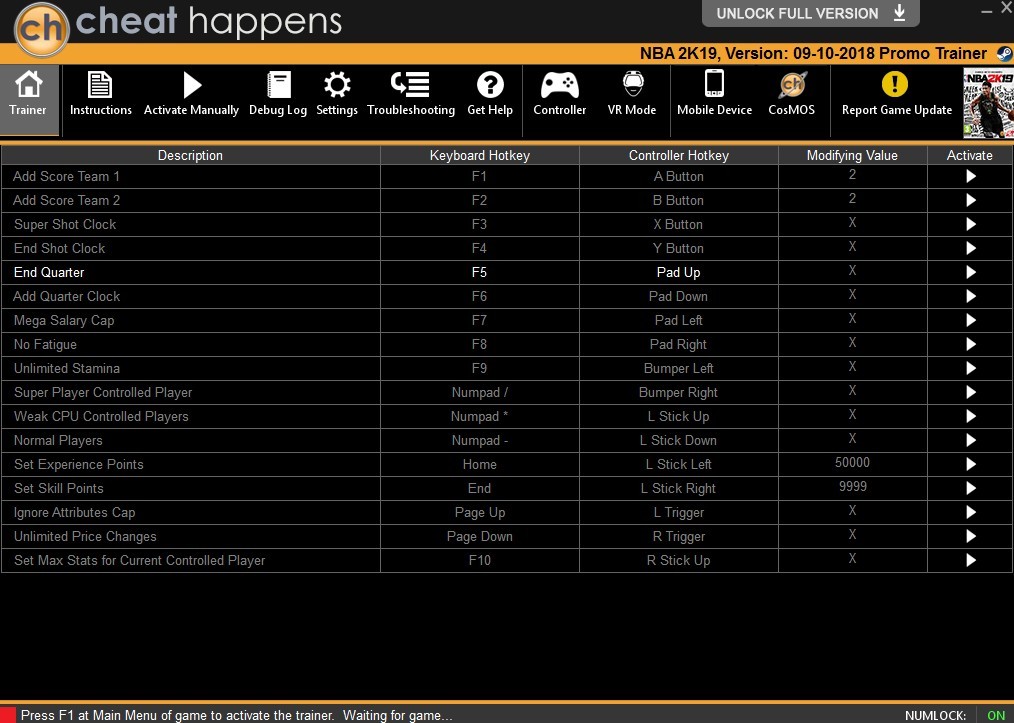Edit Skill Points value 9999

pos(852,487)
